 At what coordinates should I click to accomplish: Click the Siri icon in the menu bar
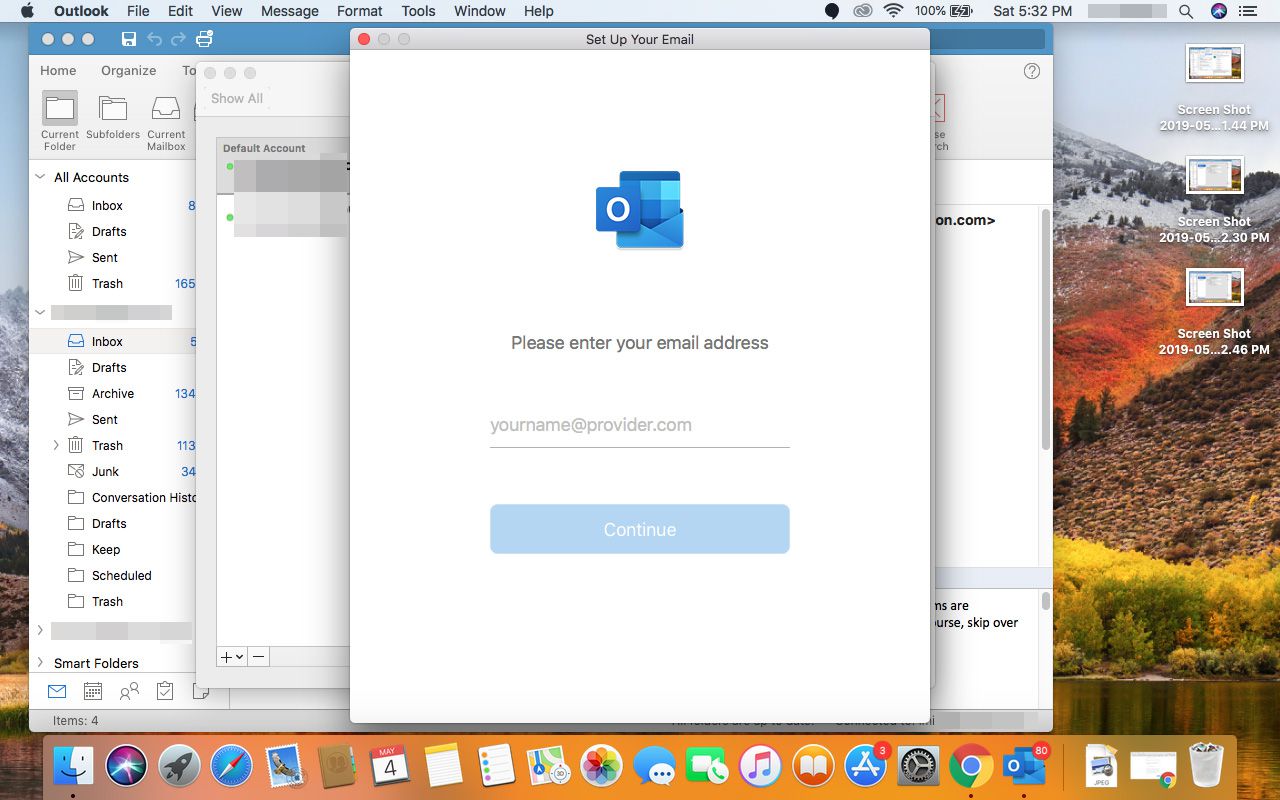(1218, 11)
